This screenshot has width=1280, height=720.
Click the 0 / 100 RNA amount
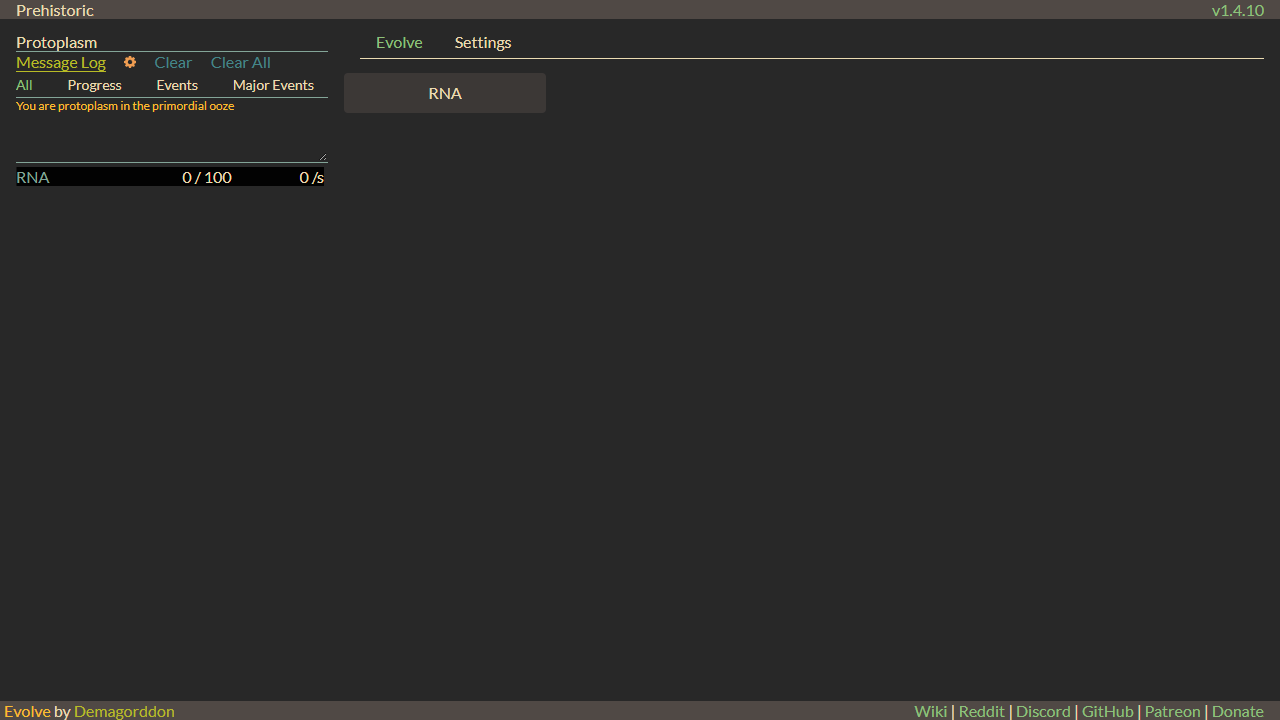[x=207, y=177]
